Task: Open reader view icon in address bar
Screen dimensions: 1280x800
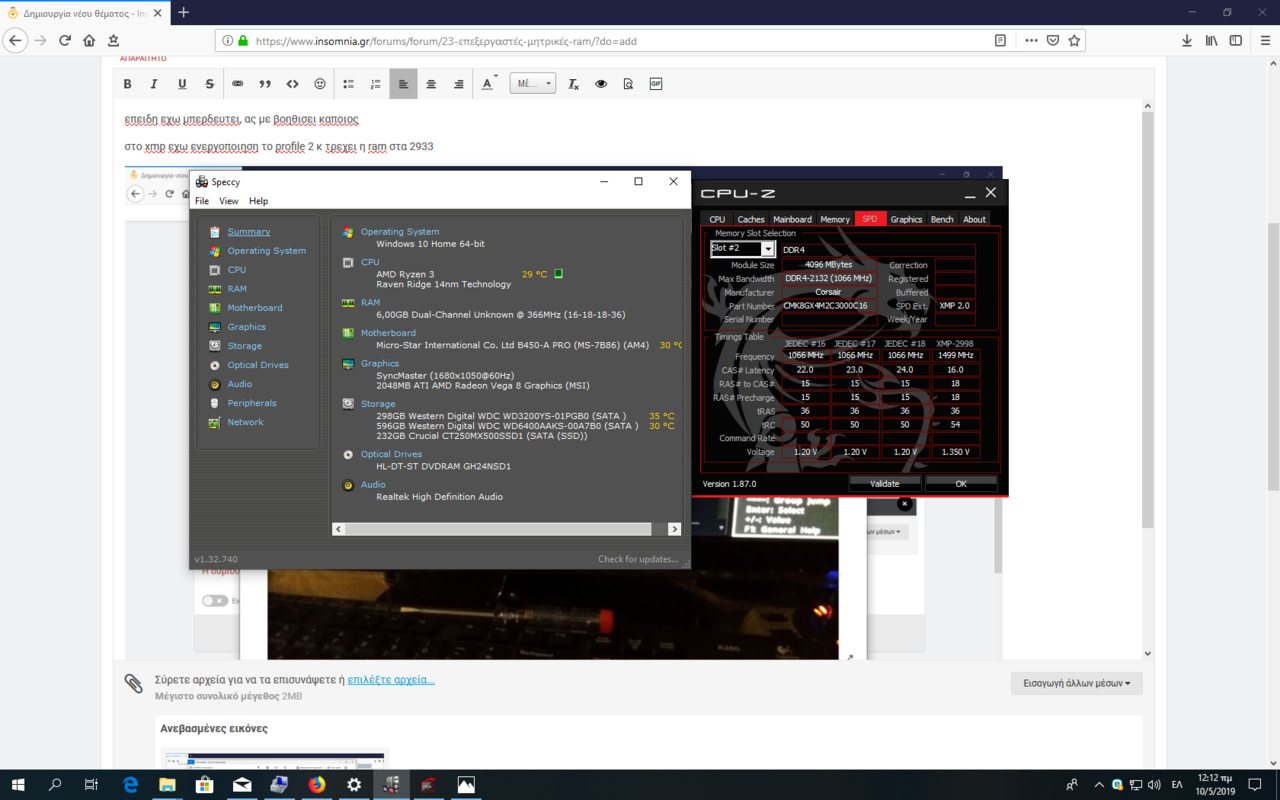Action: pos(1000,41)
